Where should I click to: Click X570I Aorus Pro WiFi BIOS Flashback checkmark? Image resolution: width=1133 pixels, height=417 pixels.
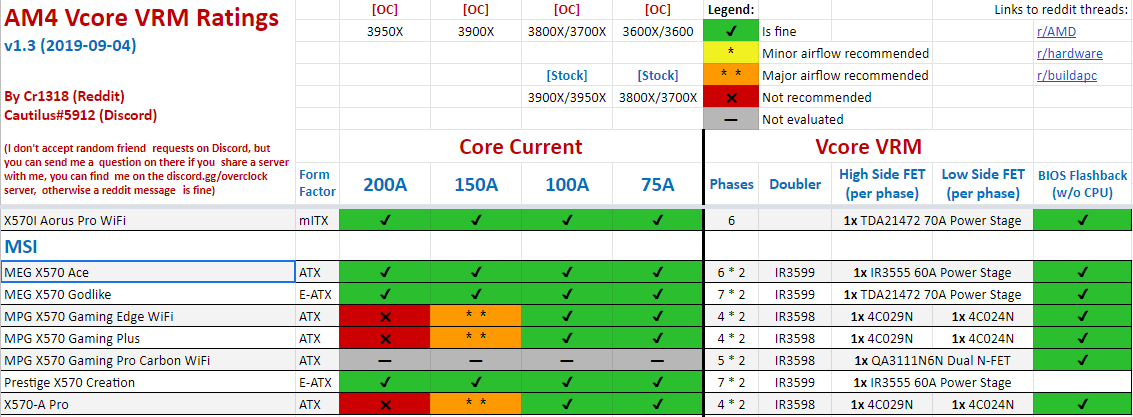(x=1082, y=220)
